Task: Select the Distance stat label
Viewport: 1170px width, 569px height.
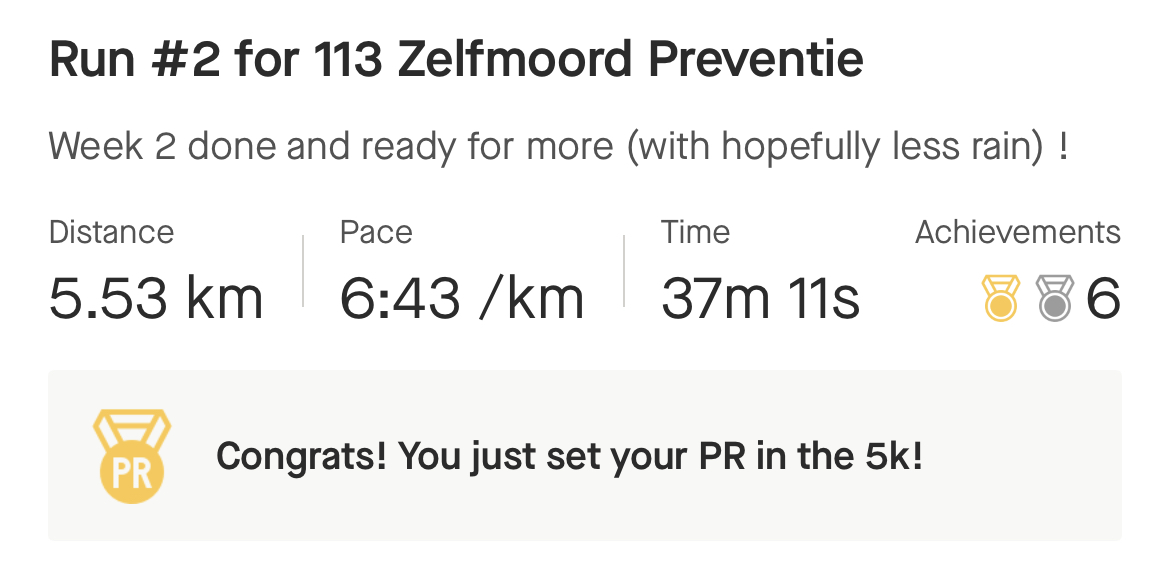Action: (111, 232)
